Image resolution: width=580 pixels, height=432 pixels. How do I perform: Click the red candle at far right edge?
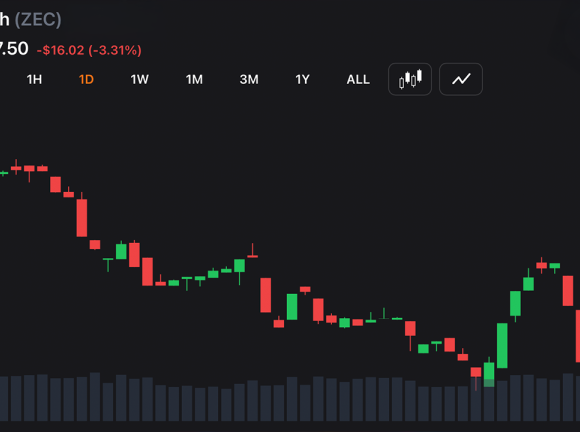point(578,336)
